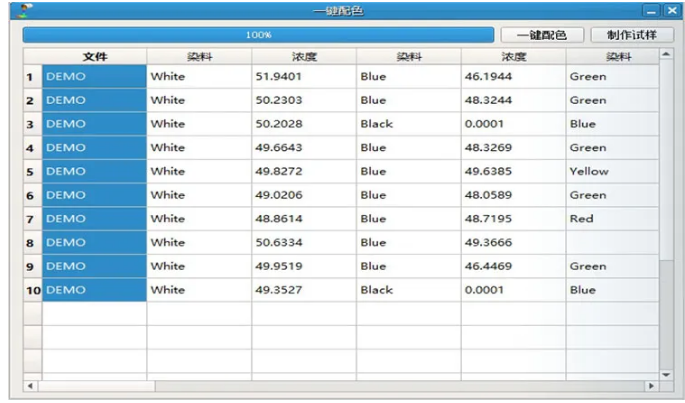Select row header 6

pyautogui.click(x=33, y=195)
